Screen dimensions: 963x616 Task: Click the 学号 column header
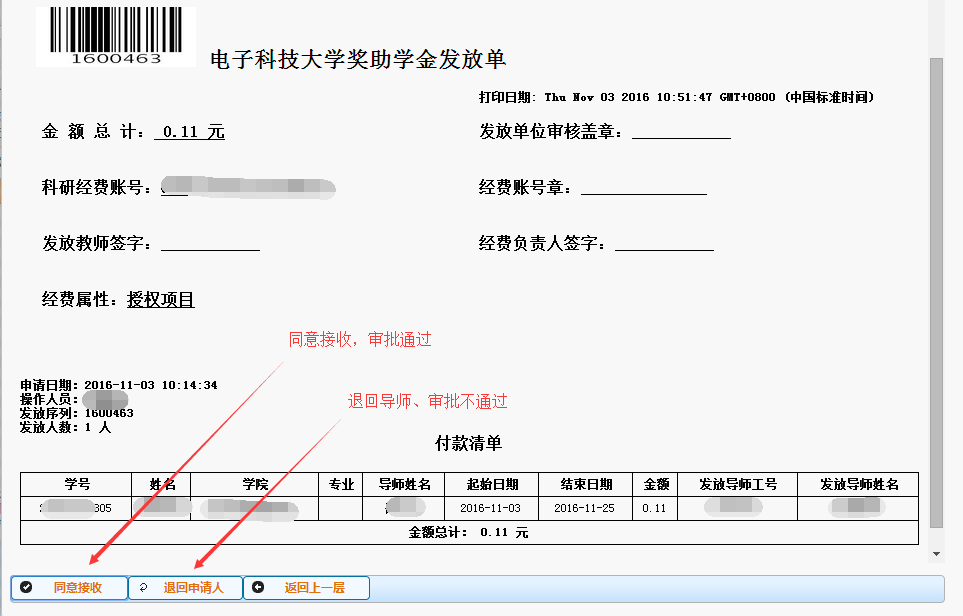(76, 485)
